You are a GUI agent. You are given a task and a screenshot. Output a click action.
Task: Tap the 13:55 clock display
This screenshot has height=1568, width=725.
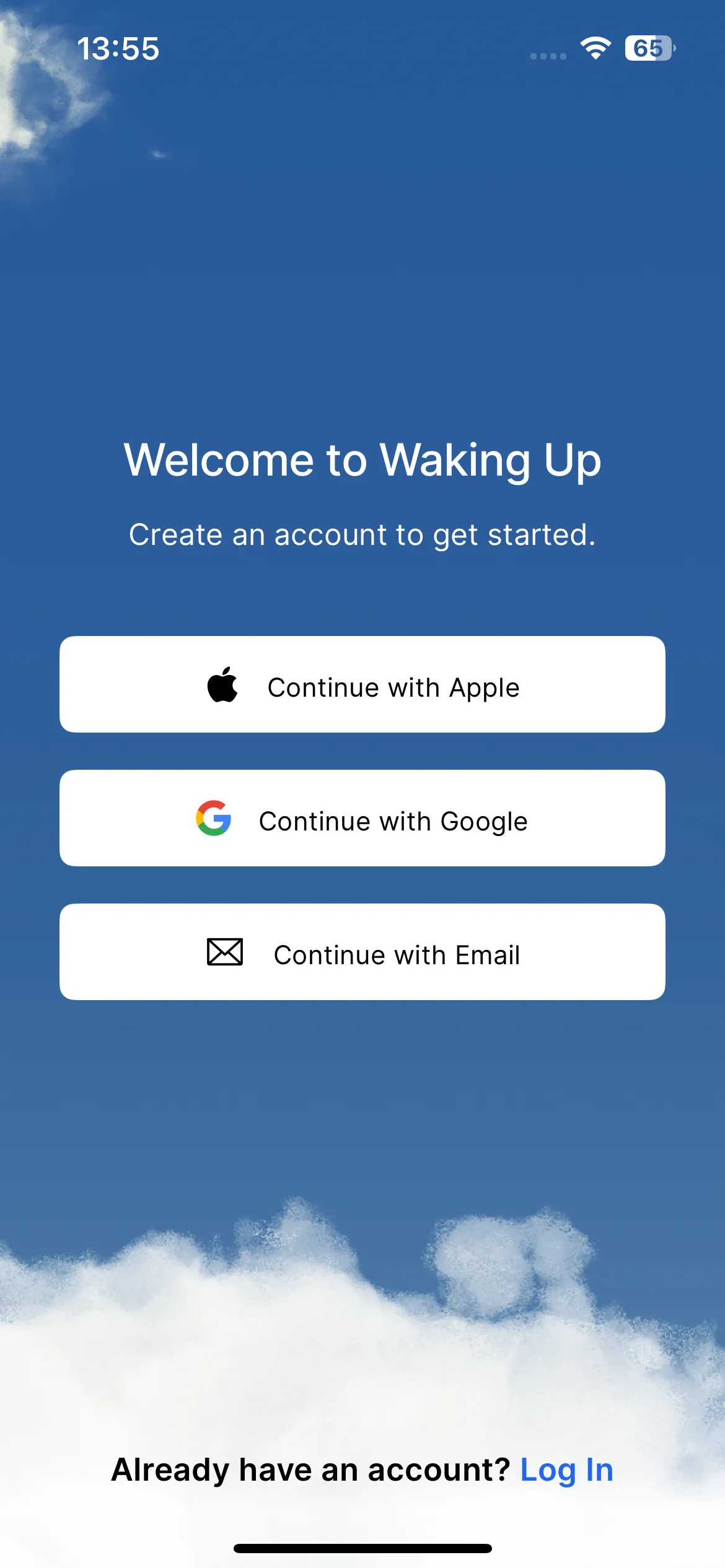118,48
